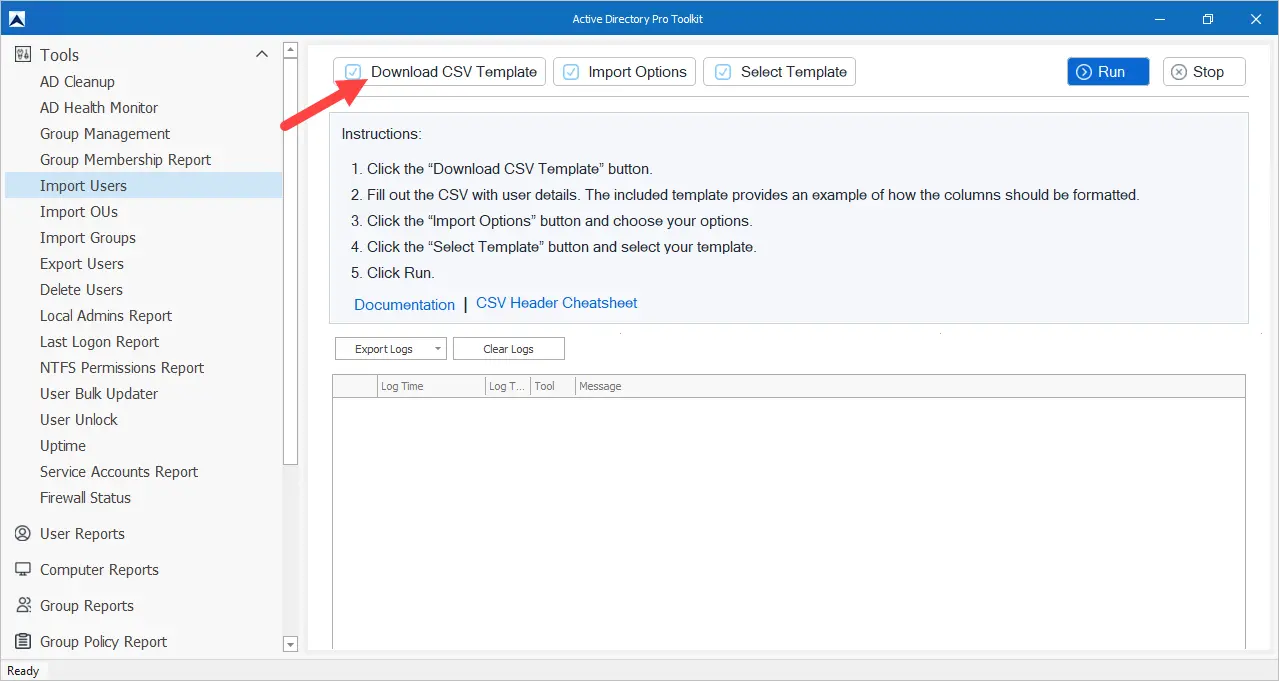1279x681 pixels.
Task: Click the Group Reports people icon
Action: click(23, 606)
